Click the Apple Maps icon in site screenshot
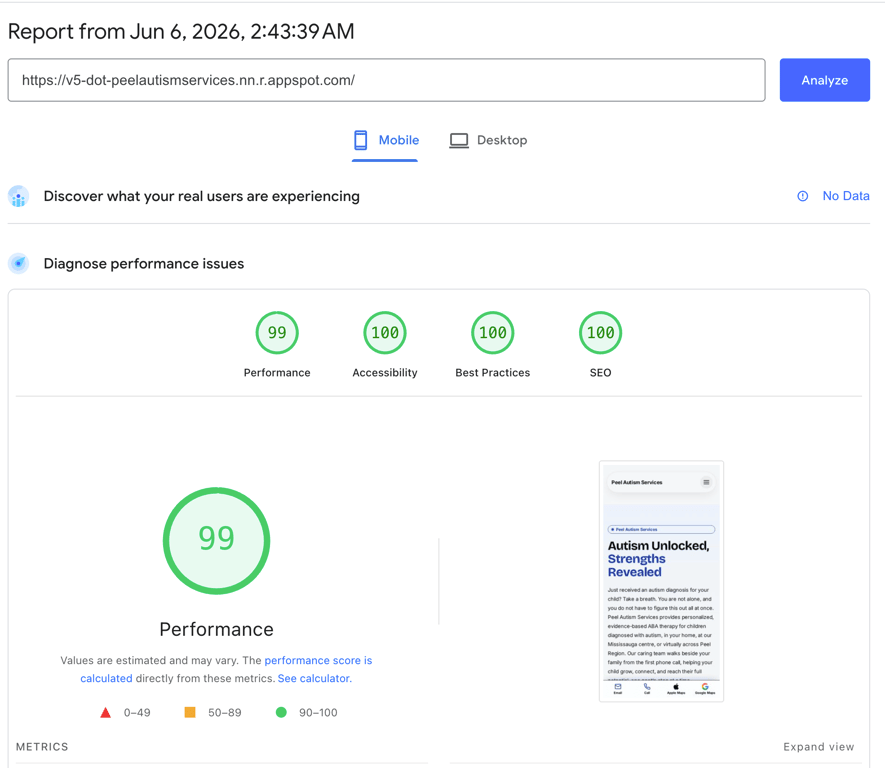Screen dimensions: 885x768 point(676,688)
